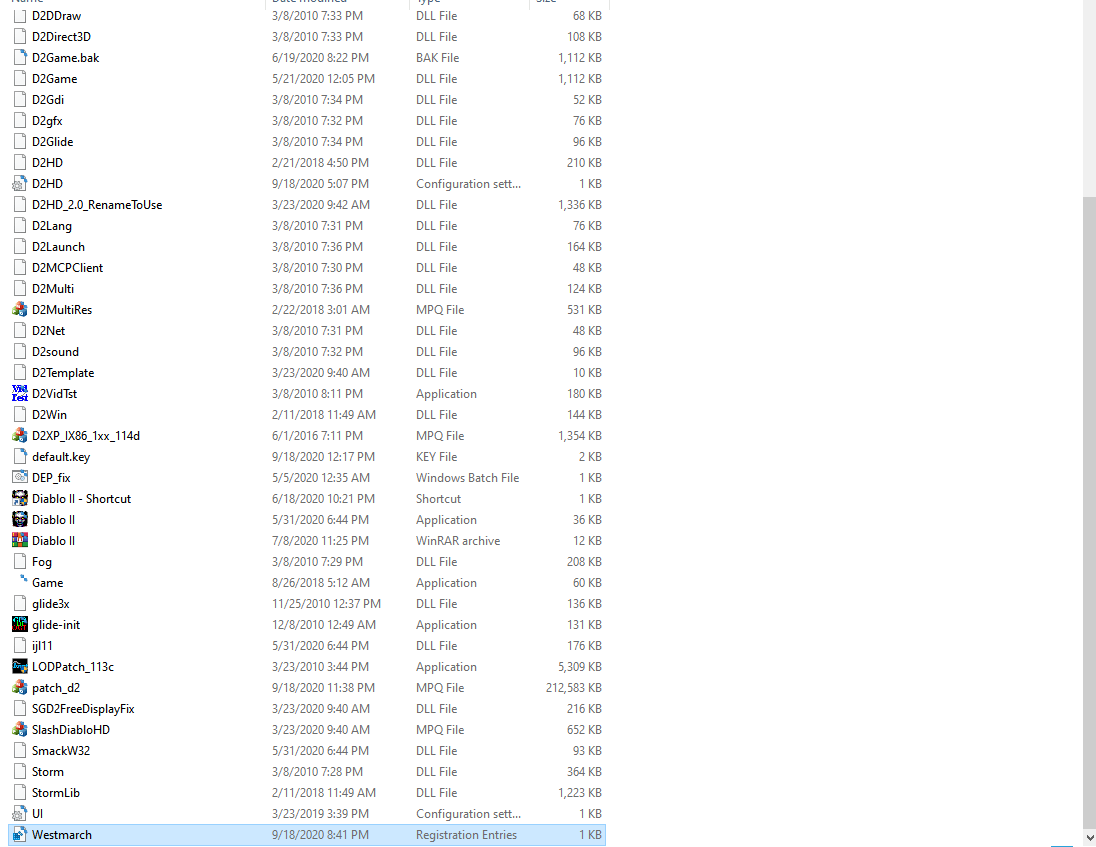The image size is (1096, 847).
Task: Click the 11/25/2010 12:37 PM date
Action: point(326,603)
